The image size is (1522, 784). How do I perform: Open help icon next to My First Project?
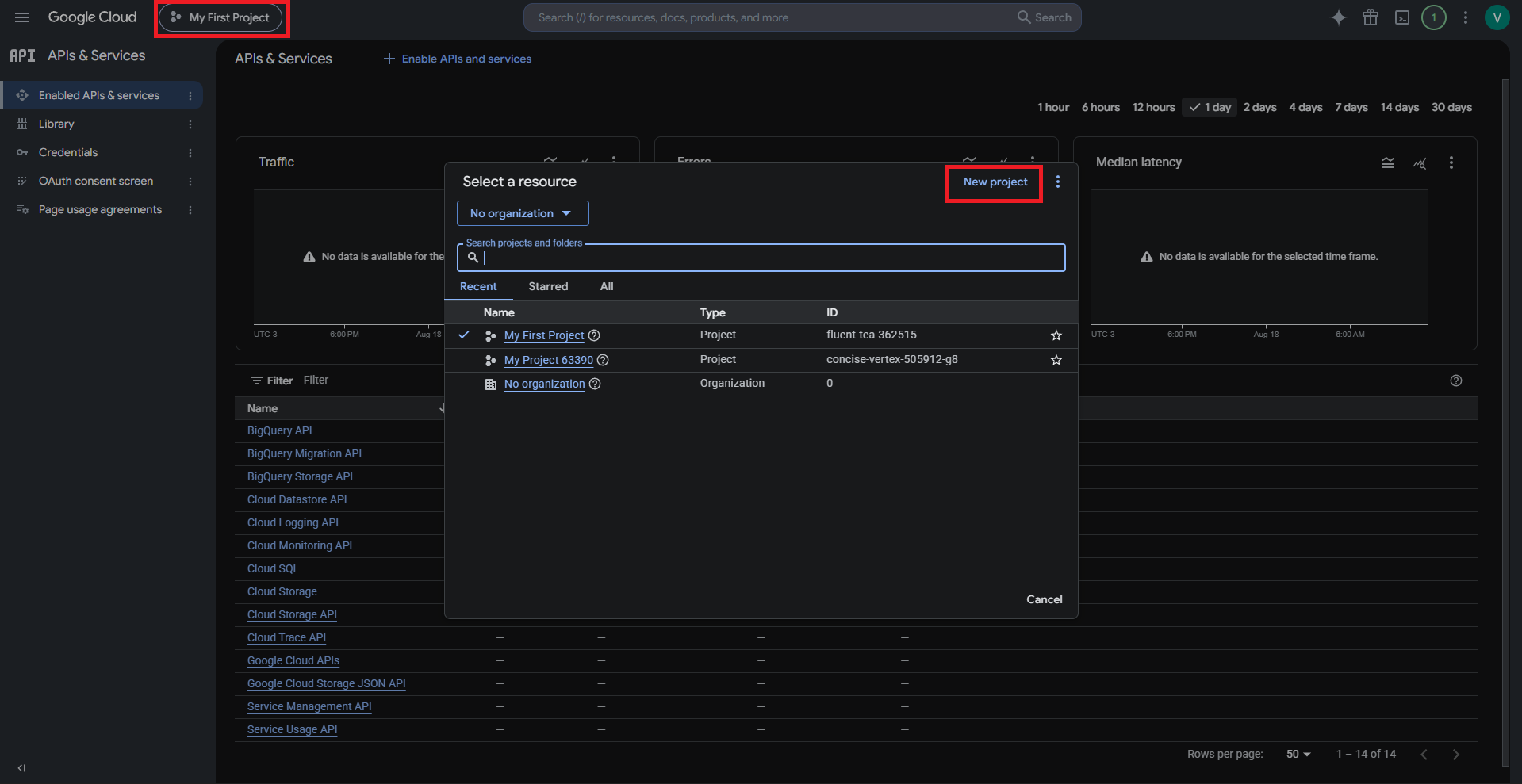pos(594,335)
